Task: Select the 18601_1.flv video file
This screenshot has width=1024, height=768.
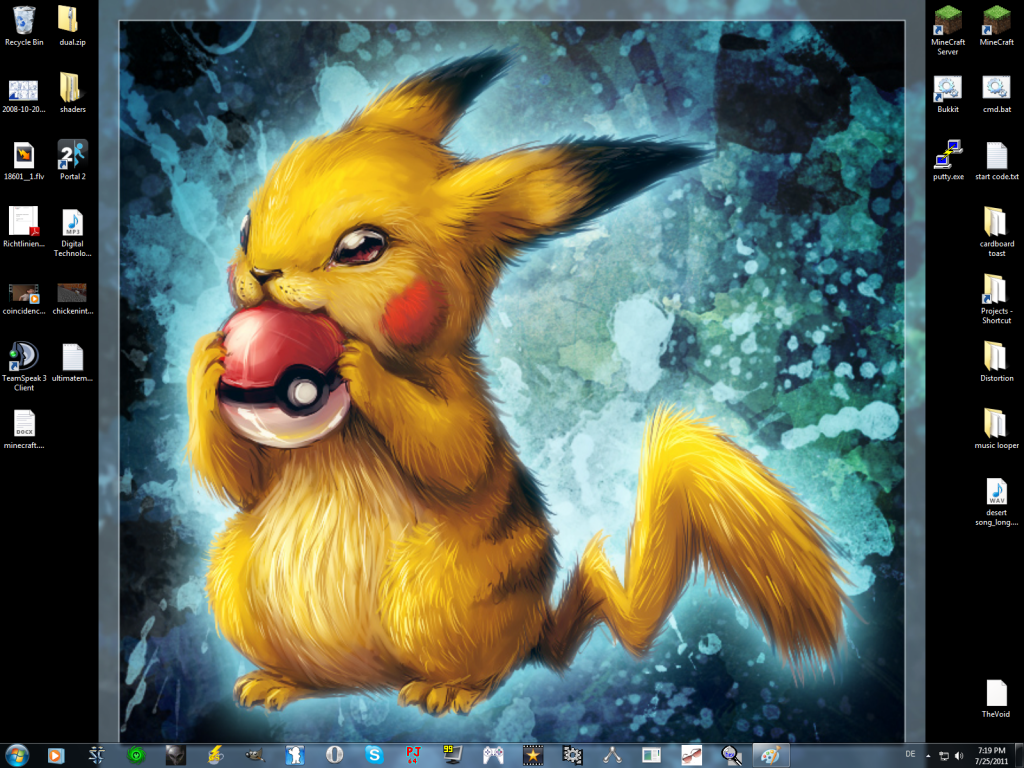Action: pyautogui.click(x=24, y=160)
